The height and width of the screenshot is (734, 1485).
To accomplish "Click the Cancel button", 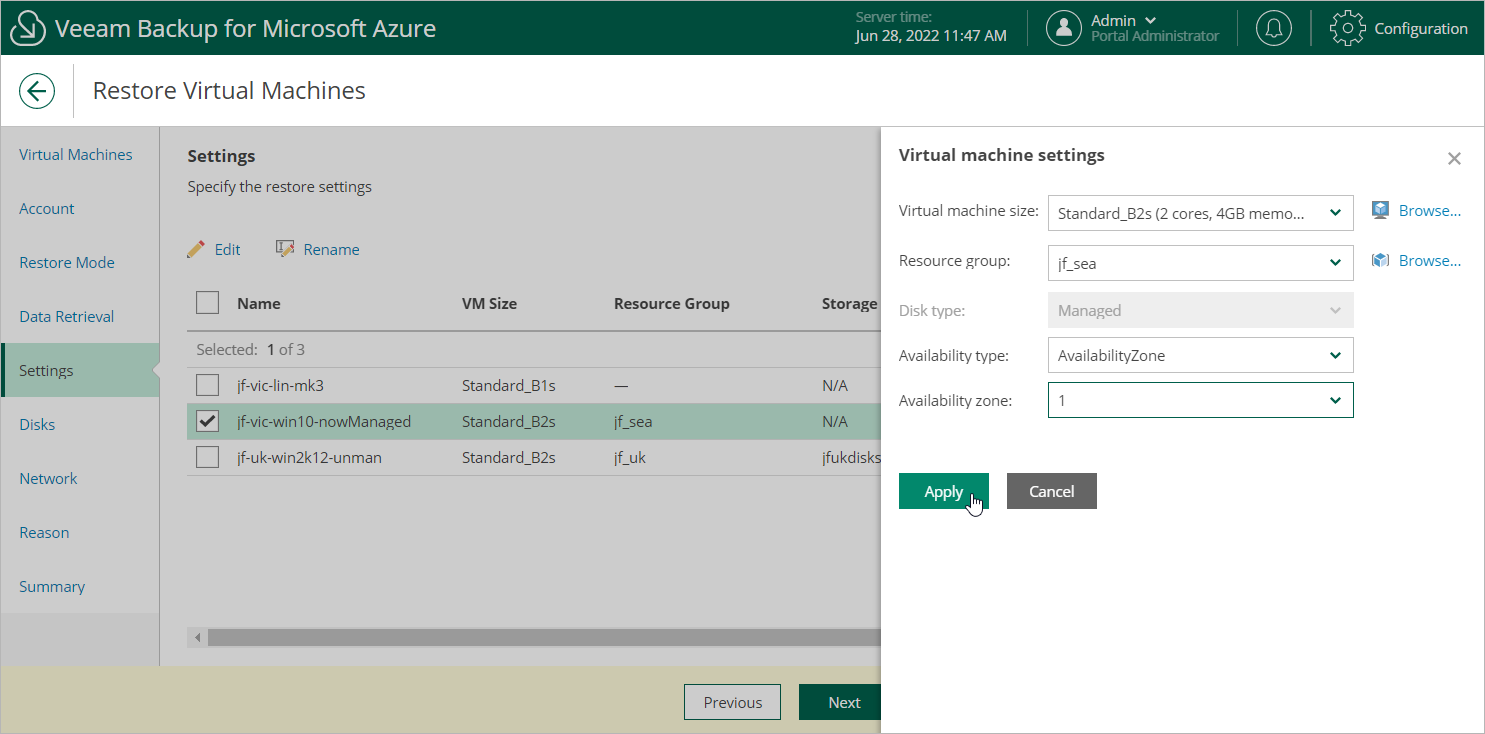I will 1051,491.
